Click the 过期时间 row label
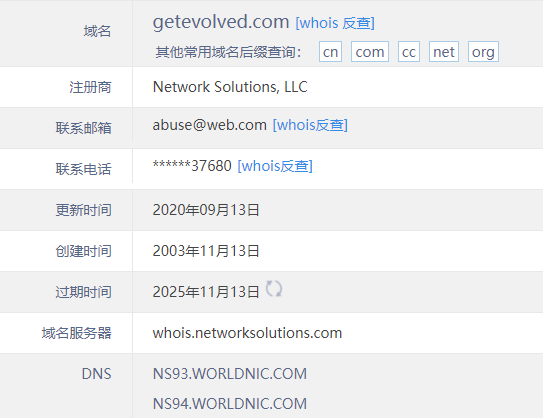 [x=83, y=292]
